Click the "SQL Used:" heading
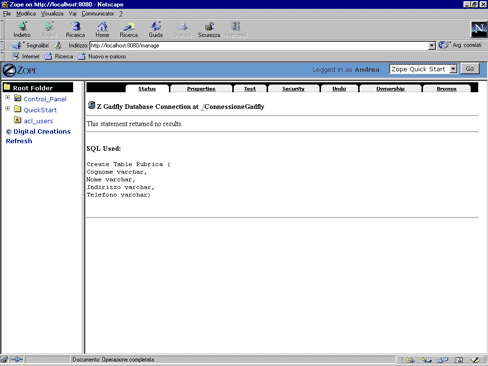The width and height of the screenshot is (488, 366). 104,149
